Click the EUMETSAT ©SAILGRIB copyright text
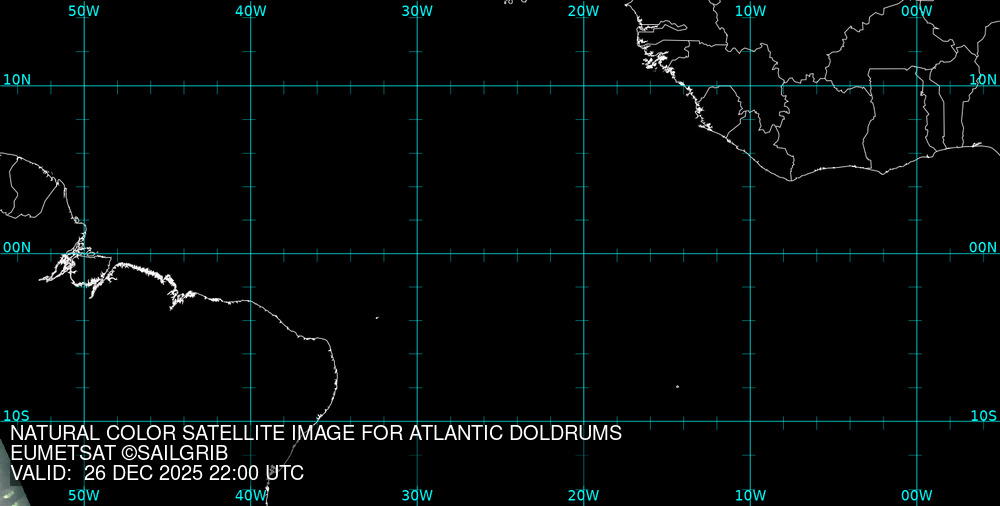The height and width of the screenshot is (506, 1000). 119,453
